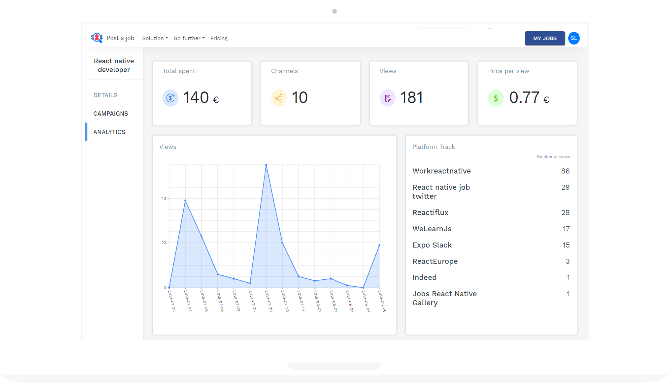Click the 140 € total spent value
The height and width of the screenshot is (383, 668).
coord(201,98)
